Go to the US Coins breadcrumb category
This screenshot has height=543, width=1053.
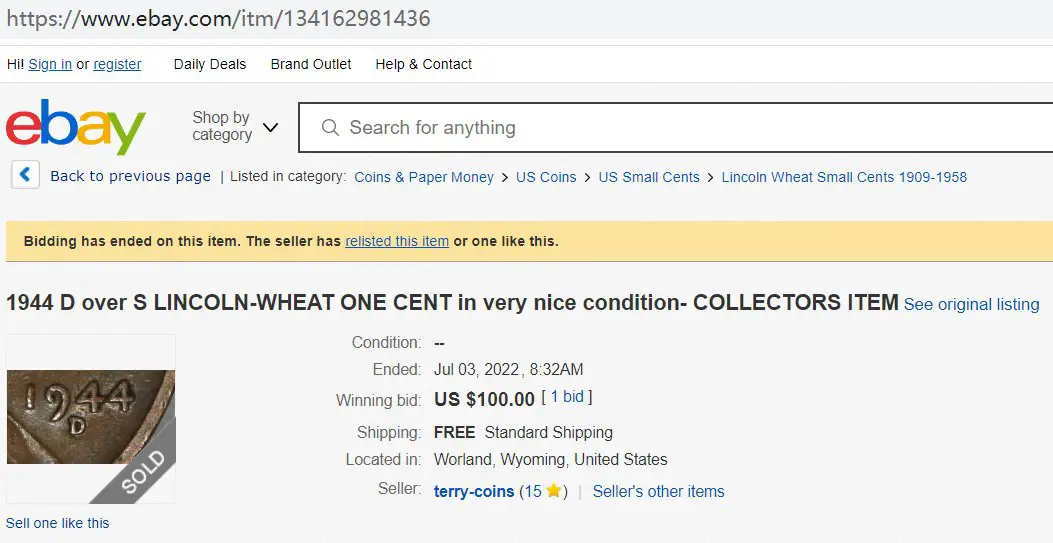point(546,177)
